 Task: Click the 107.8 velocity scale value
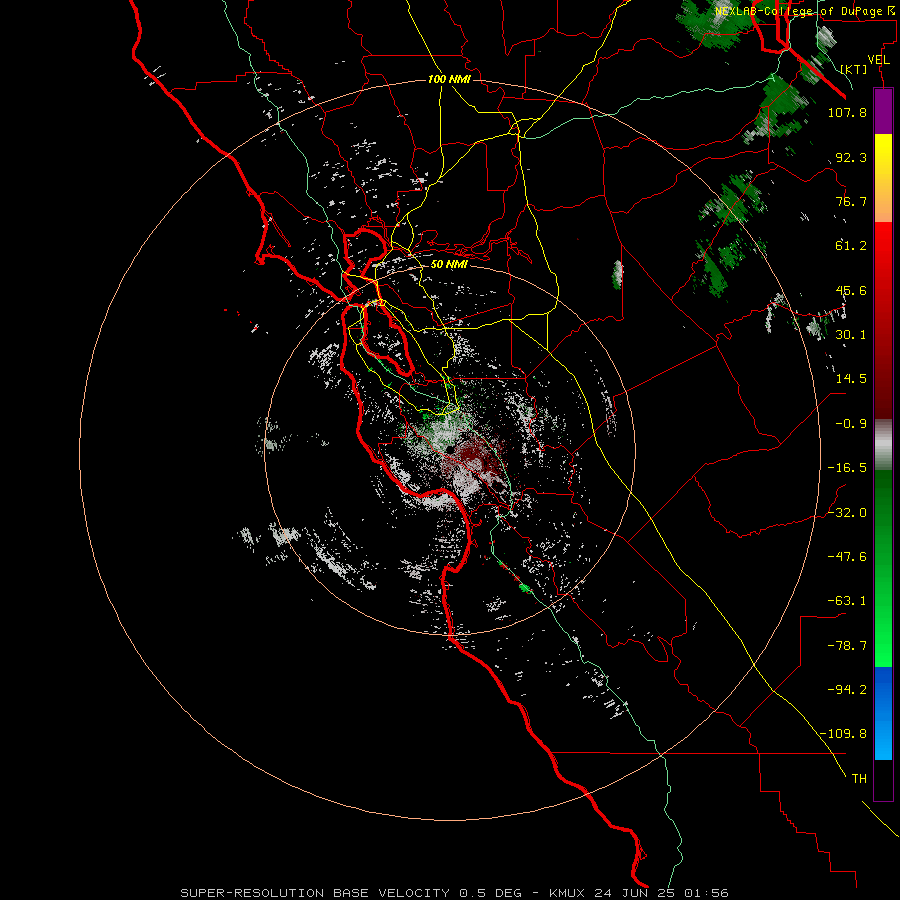click(x=847, y=112)
